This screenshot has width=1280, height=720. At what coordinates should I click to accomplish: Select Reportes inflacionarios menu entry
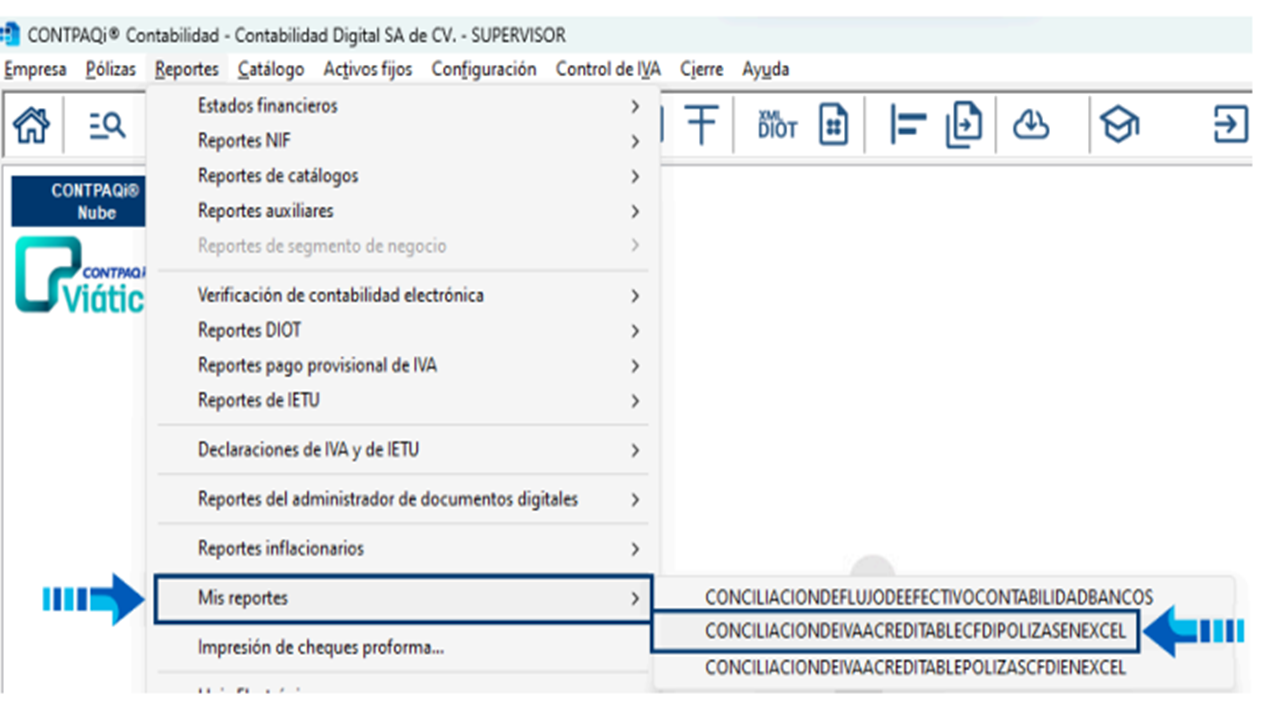(x=403, y=548)
